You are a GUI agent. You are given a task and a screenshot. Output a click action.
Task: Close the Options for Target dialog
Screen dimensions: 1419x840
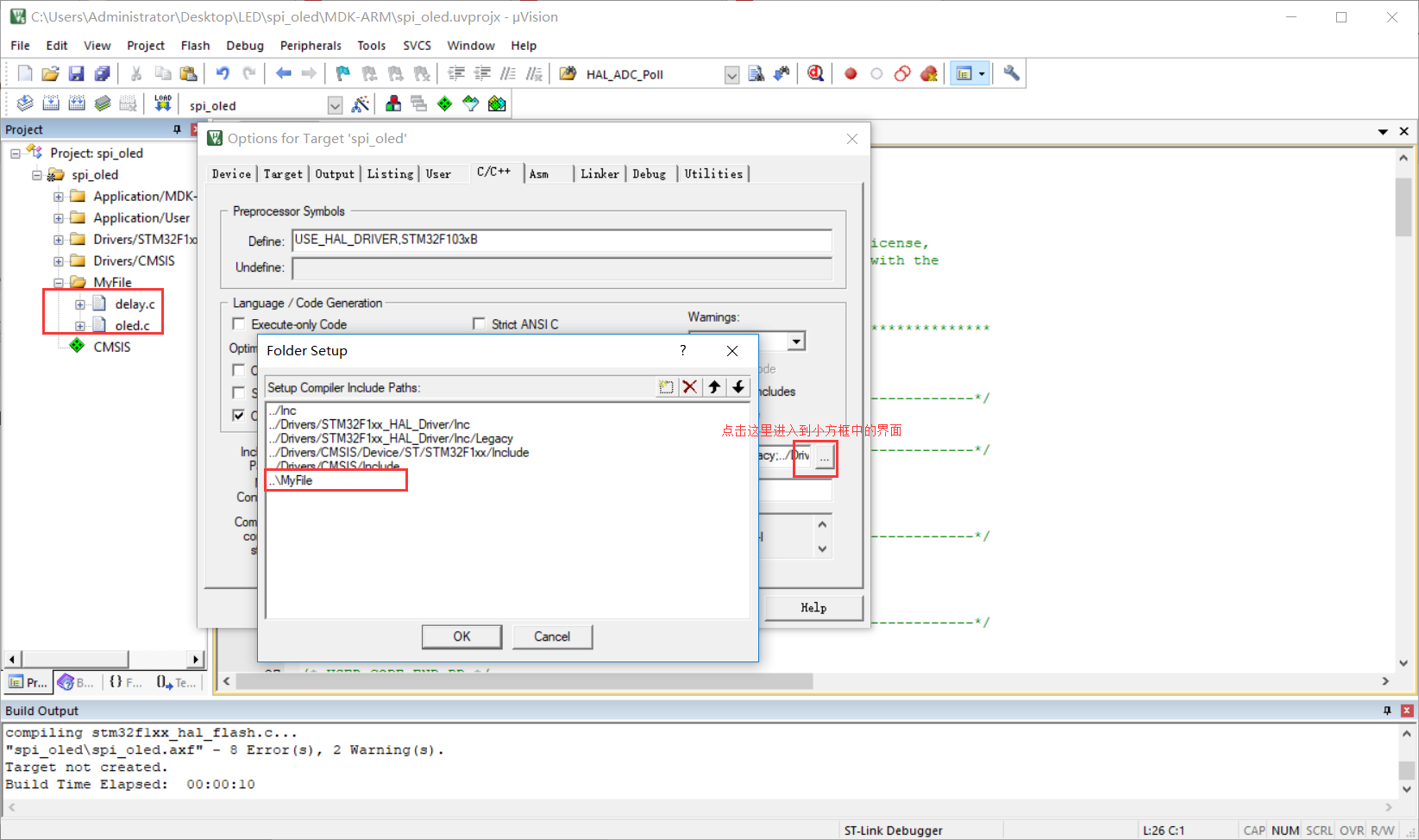(x=852, y=139)
